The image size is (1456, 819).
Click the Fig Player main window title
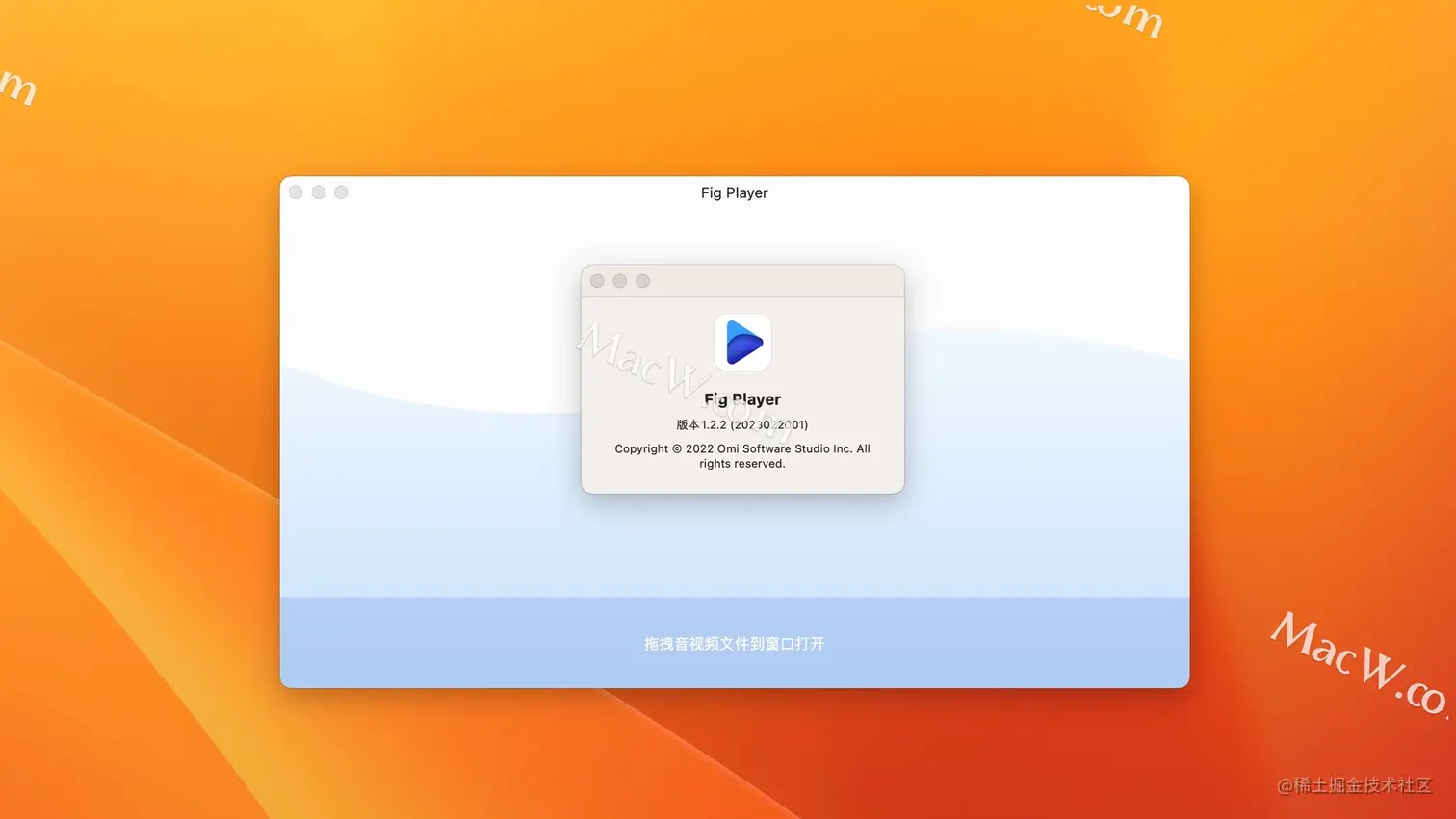735,192
